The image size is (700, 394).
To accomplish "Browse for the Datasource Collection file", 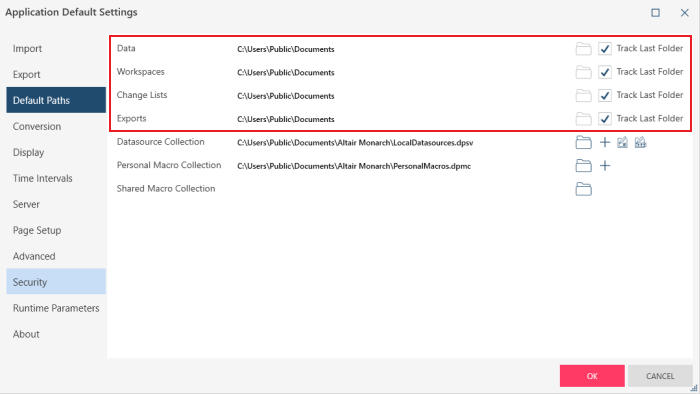I will [583, 142].
